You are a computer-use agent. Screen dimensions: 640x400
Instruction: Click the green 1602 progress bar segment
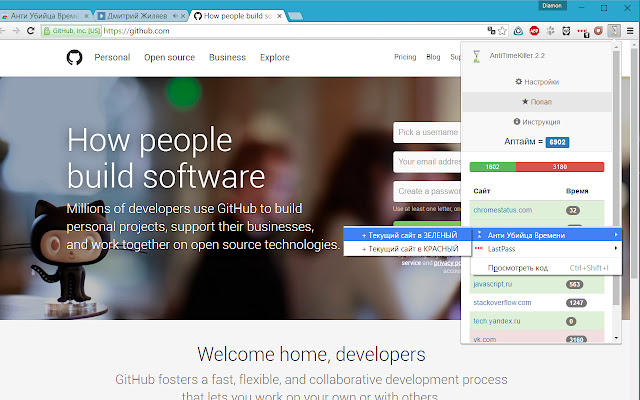point(493,167)
